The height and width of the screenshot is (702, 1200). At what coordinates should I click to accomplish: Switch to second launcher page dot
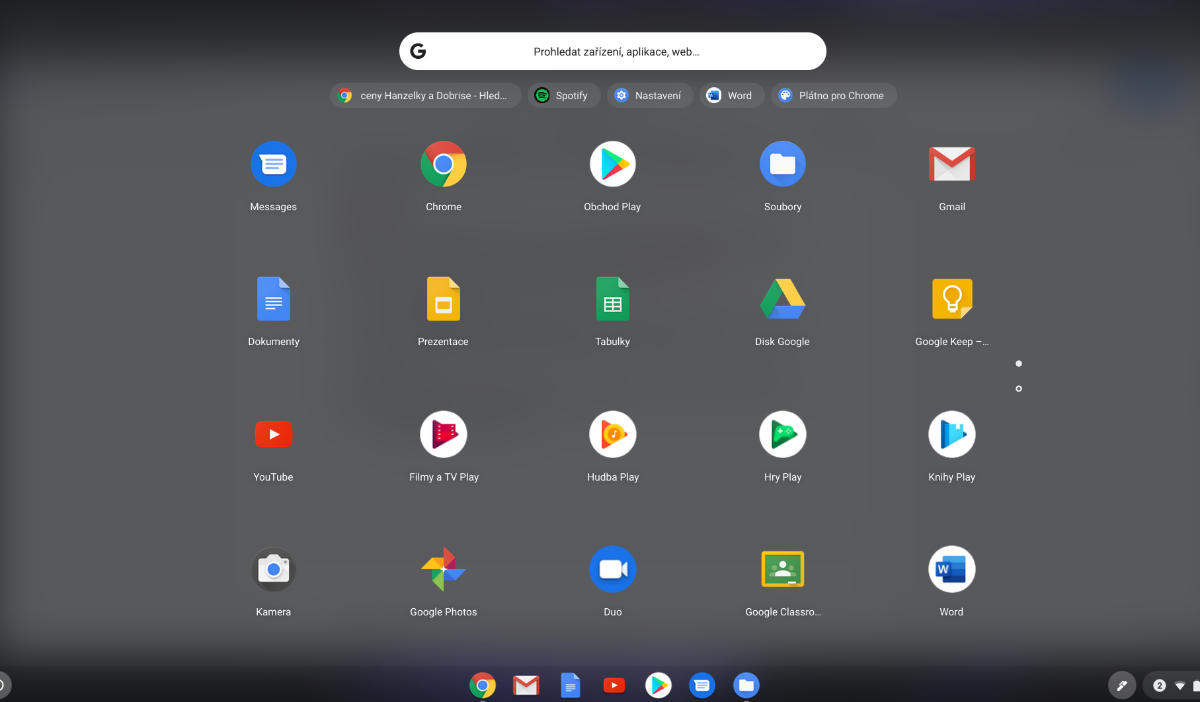[x=1018, y=388]
